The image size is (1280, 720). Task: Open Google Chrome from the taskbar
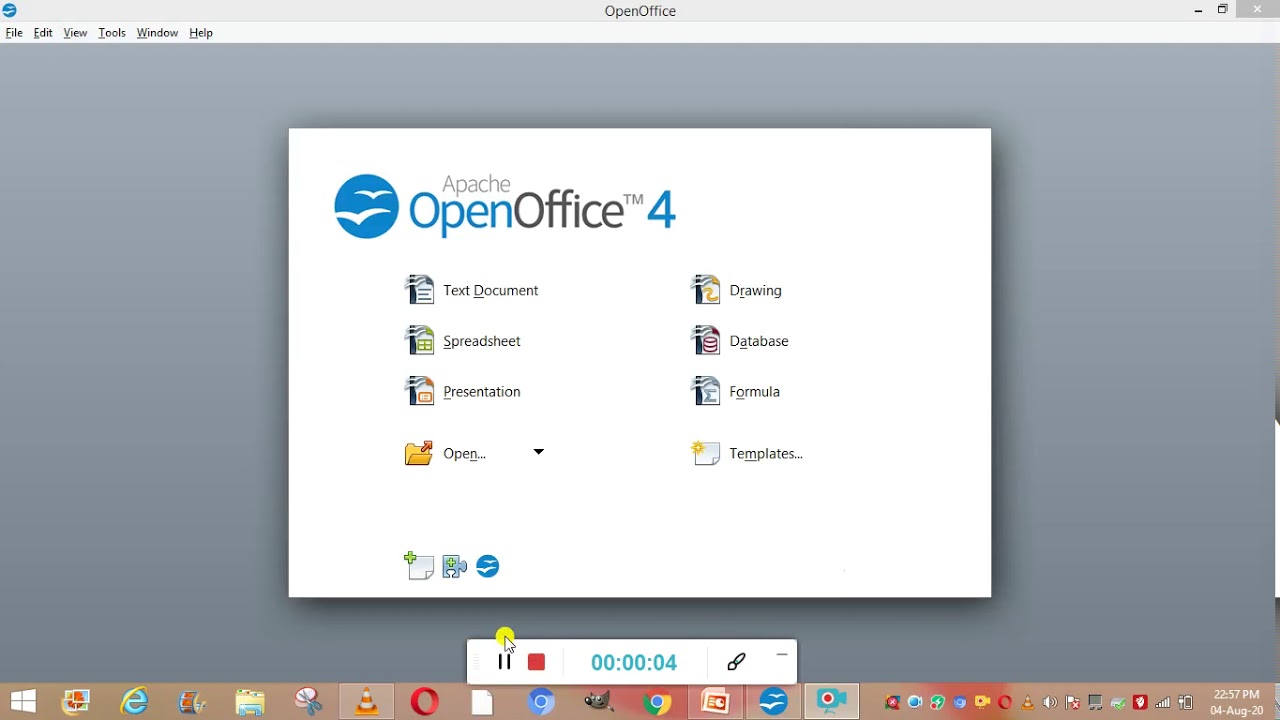(x=658, y=703)
